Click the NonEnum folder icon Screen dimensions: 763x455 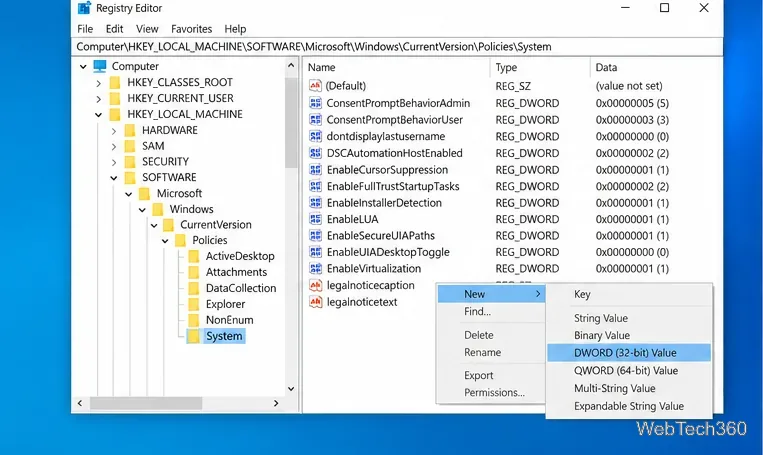(194, 320)
